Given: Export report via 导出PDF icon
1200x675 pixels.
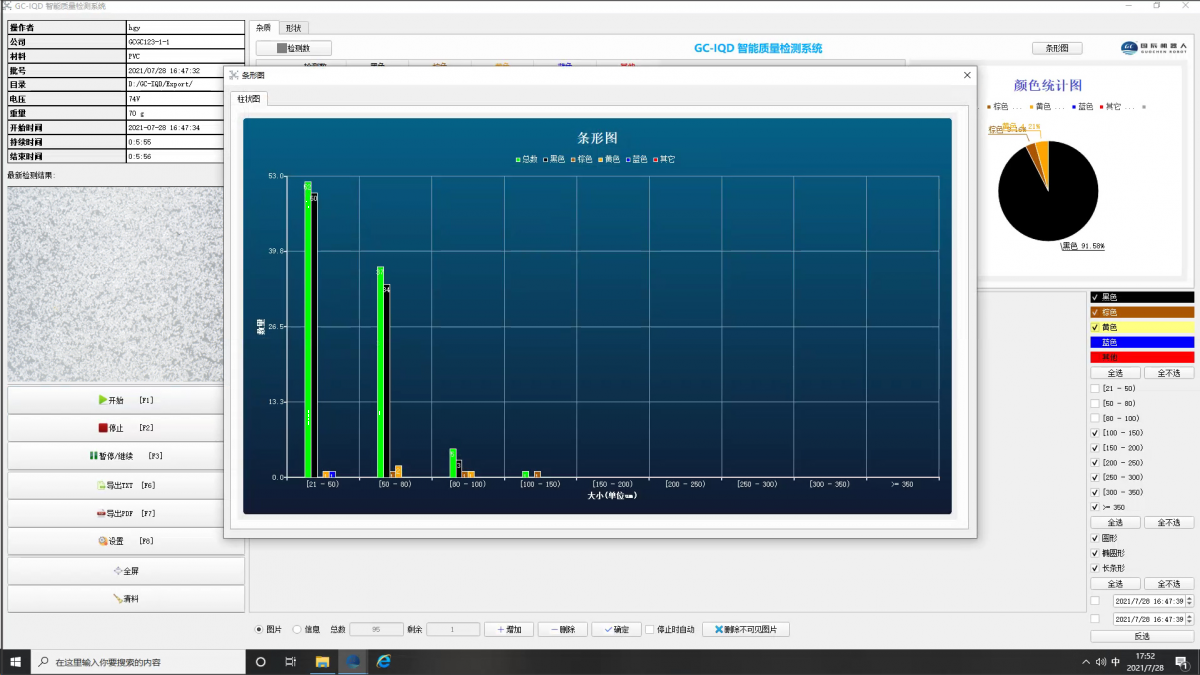Looking at the screenshot, I should pyautogui.click(x=100, y=513).
